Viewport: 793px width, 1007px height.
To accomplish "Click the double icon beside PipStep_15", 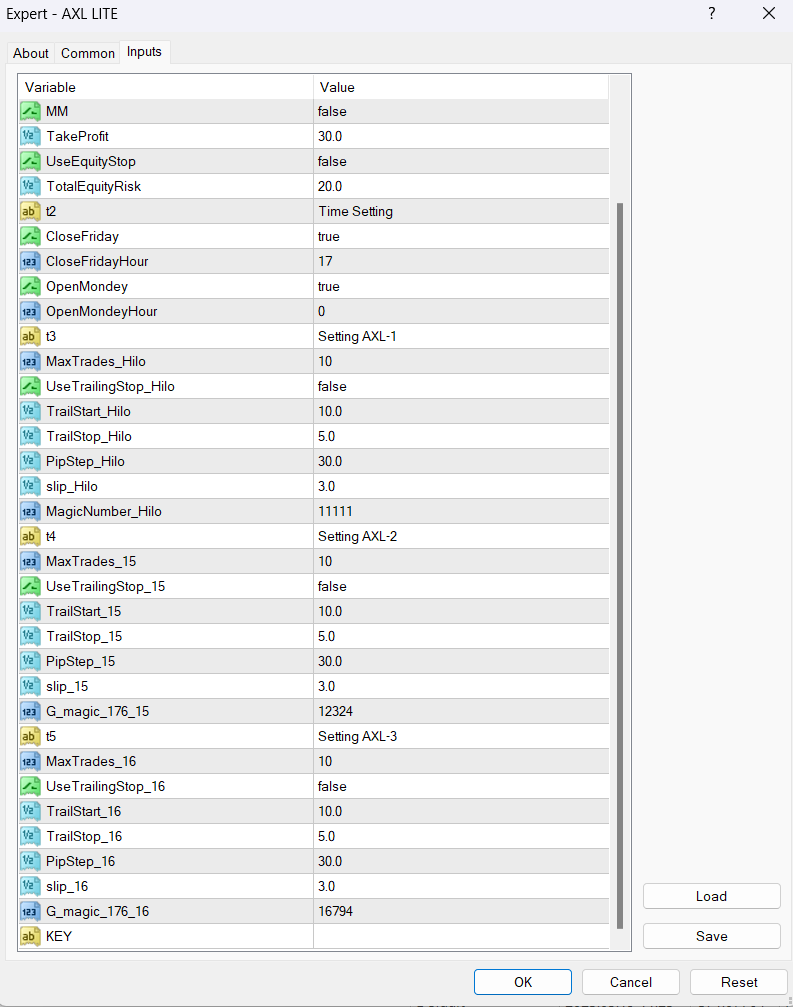I will tap(30, 661).
